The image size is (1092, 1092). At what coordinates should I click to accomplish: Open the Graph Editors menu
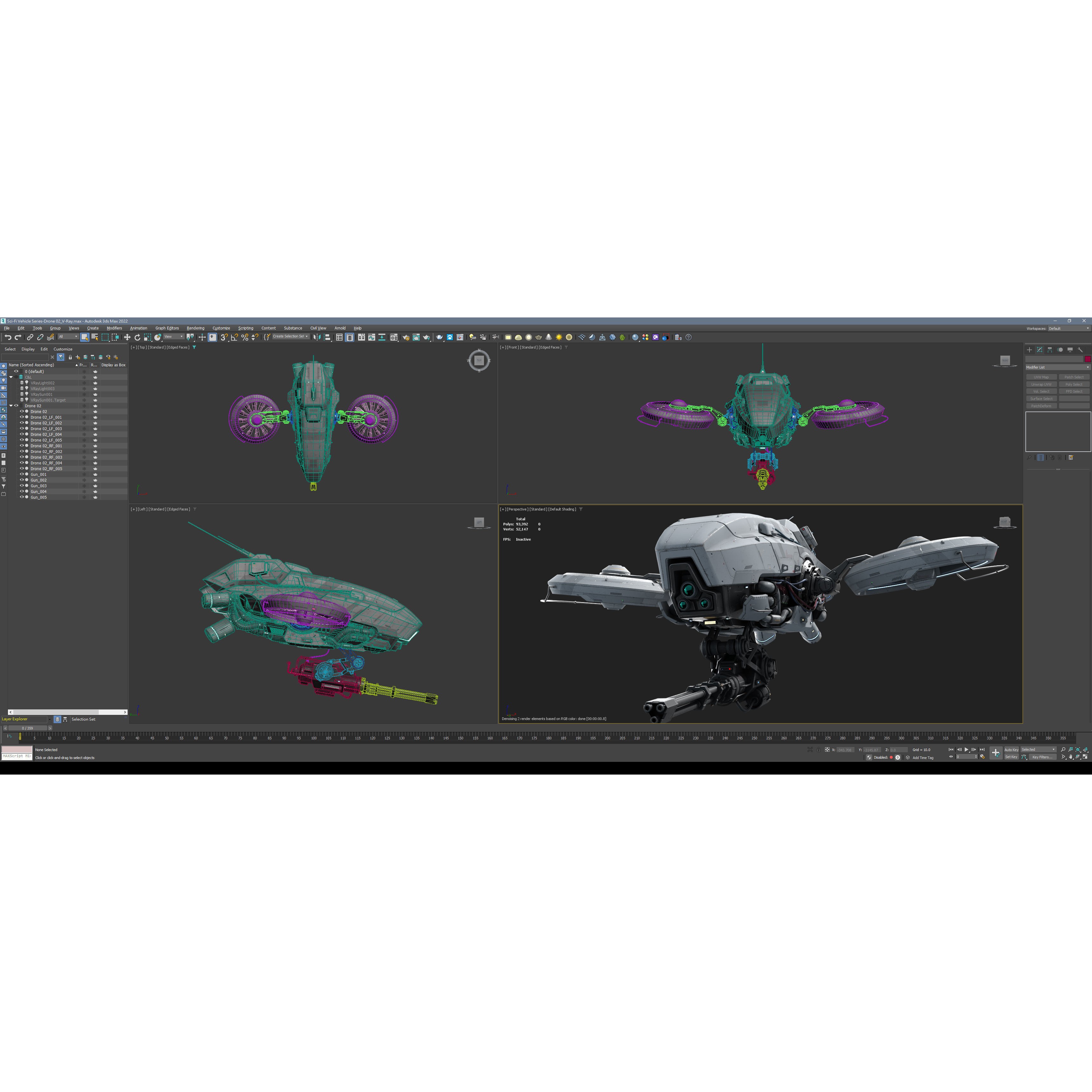167,328
